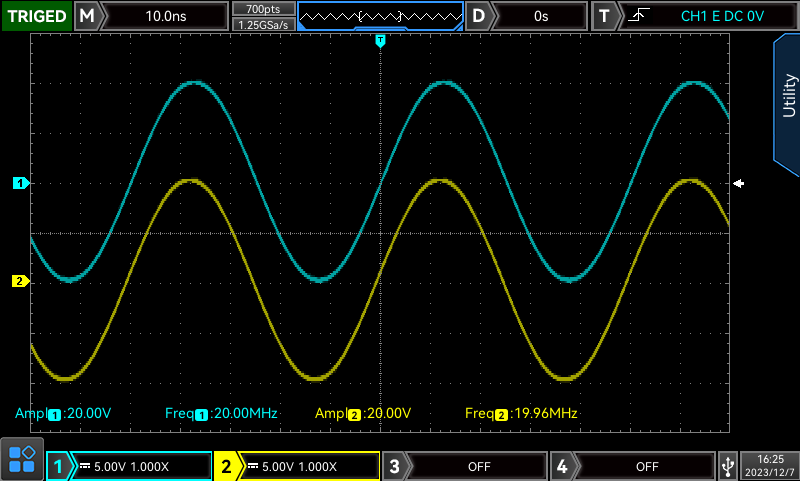Toggle channel 2 on or off

[x=228, y=466]
